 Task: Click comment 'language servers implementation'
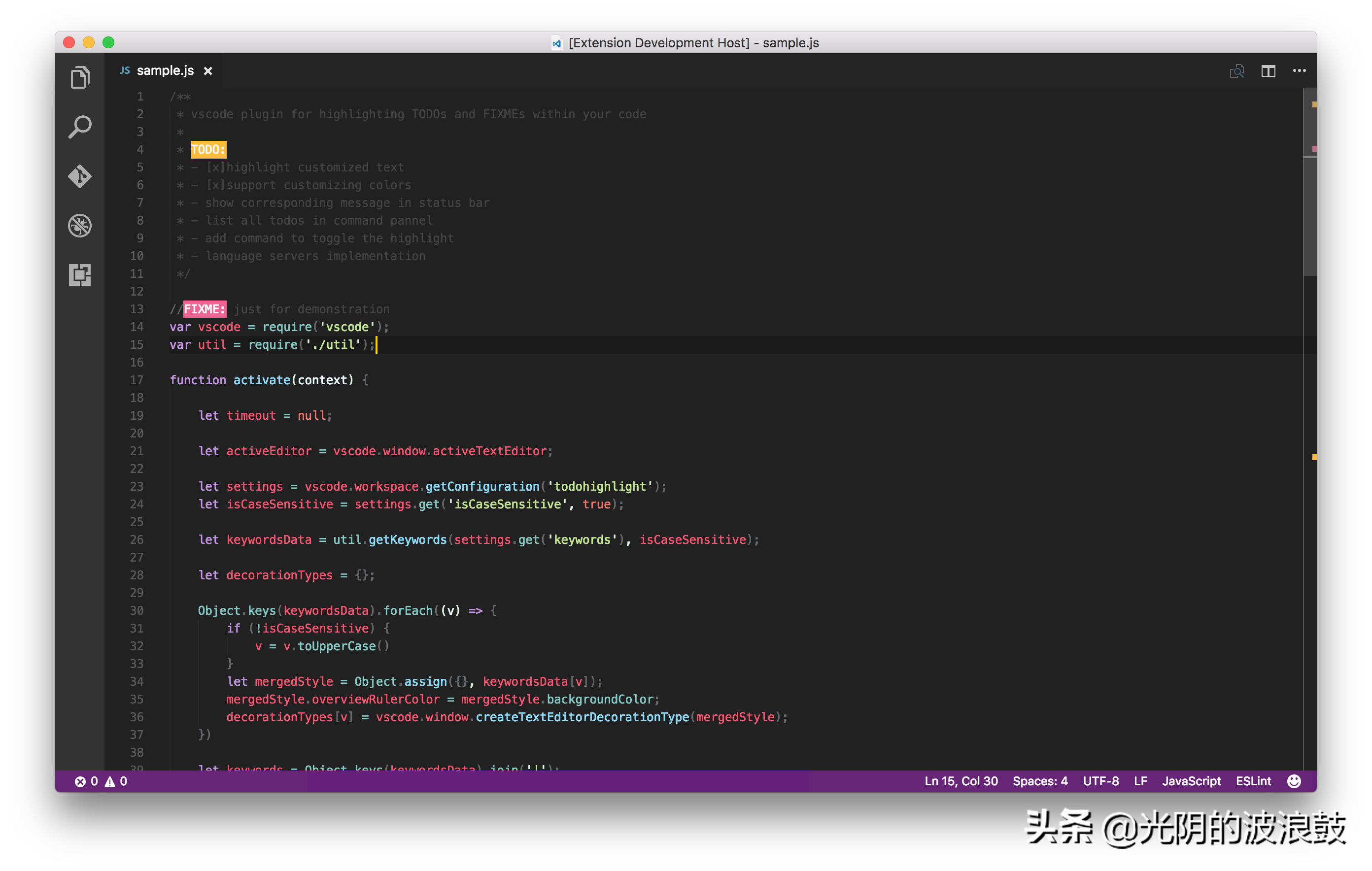(x=315, y=256)
